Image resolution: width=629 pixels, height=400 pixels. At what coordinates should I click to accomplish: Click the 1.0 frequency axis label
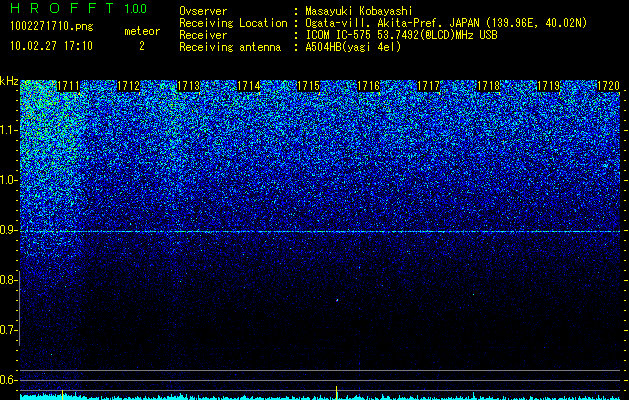(8, 181)
